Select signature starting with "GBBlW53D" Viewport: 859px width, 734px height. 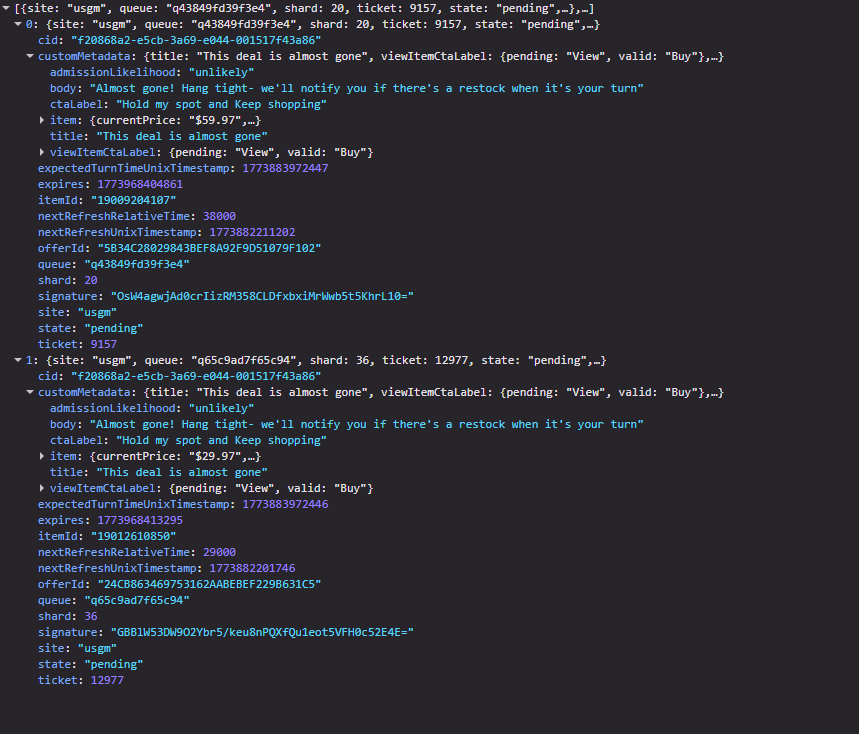tap(262, 632)
